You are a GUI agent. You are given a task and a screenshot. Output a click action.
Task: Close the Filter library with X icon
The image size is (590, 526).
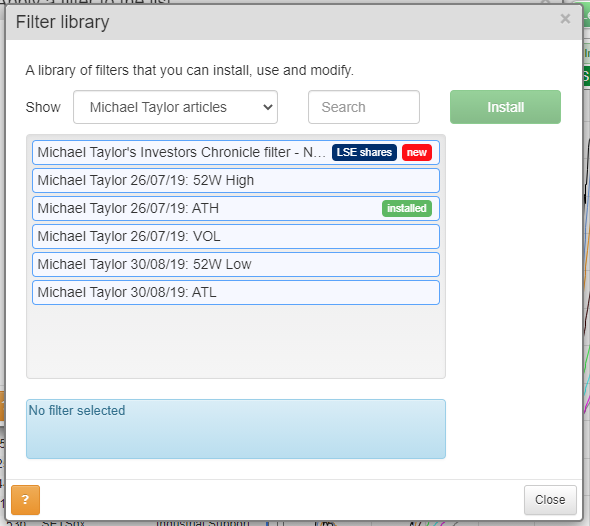tap(565, 19)
